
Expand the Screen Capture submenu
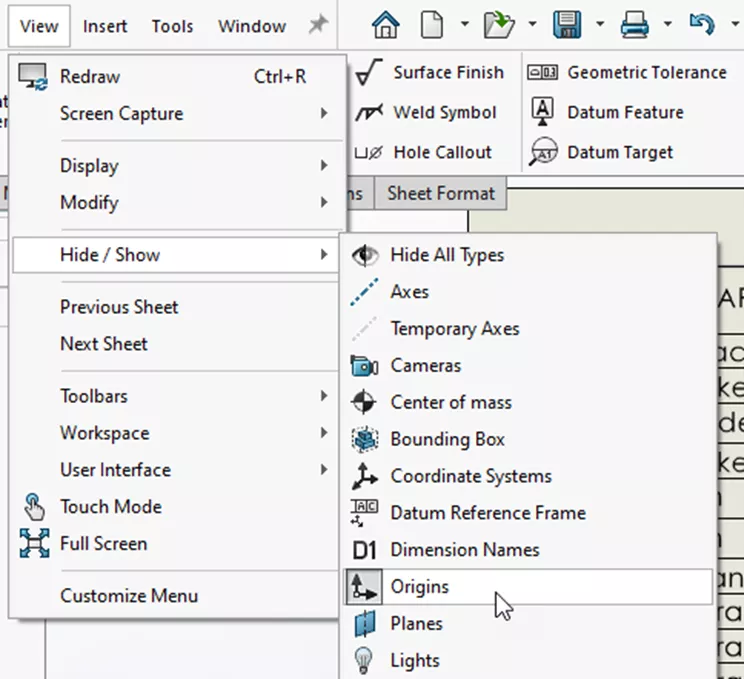pyautogui.click(x=177, y=113)
